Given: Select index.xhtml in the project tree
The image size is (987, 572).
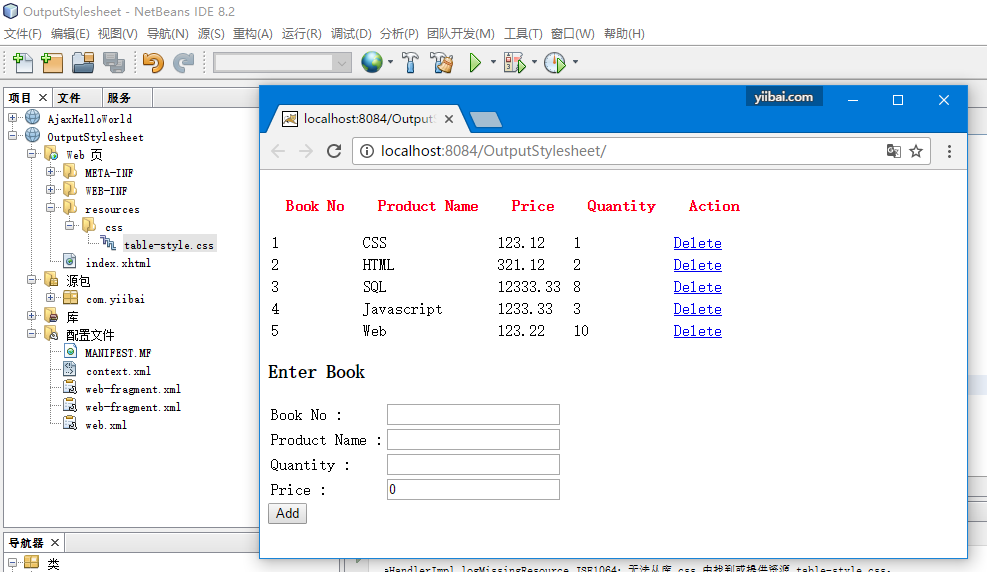Looking at the screenshot, I should point(117,263).
